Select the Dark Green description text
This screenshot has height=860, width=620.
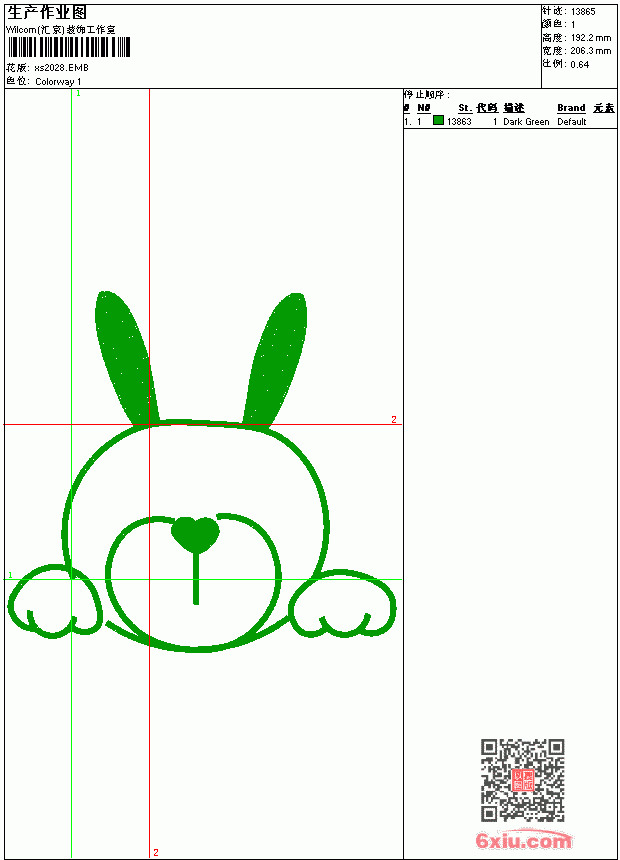[x=526, y=122]
